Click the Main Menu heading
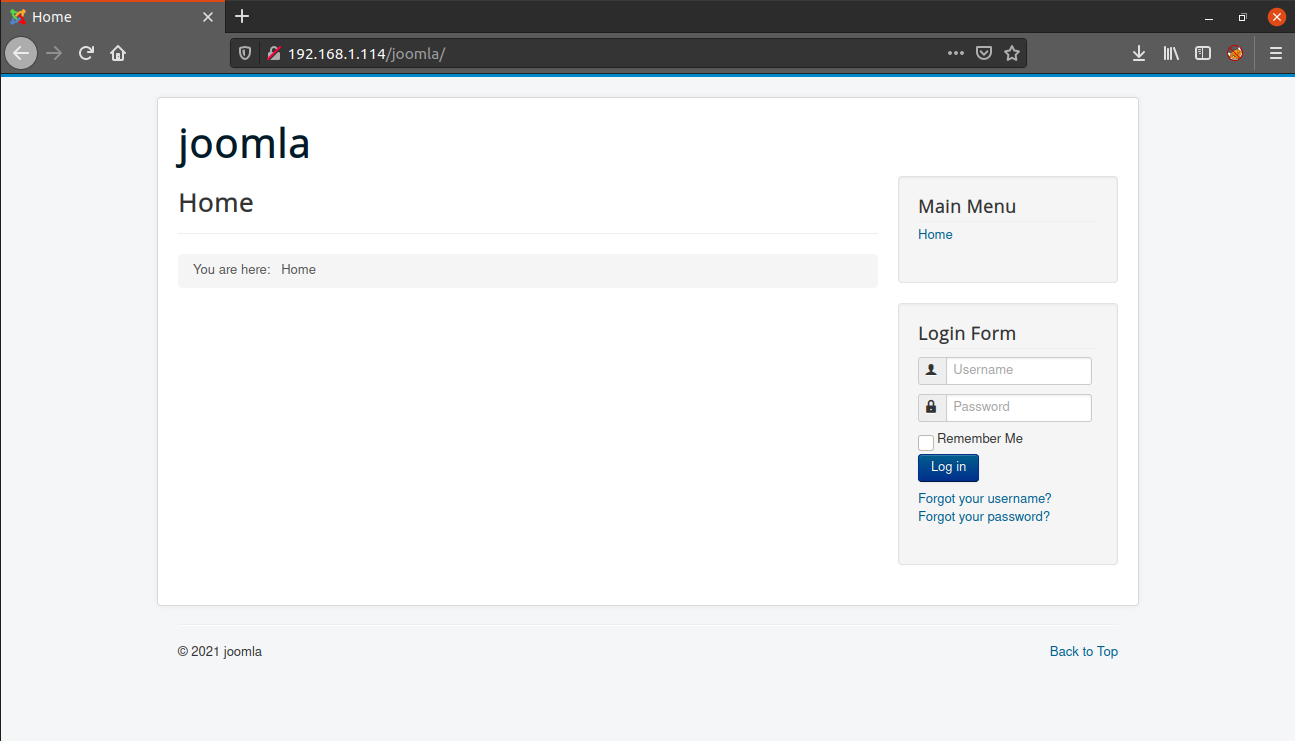 coord(967,206)
